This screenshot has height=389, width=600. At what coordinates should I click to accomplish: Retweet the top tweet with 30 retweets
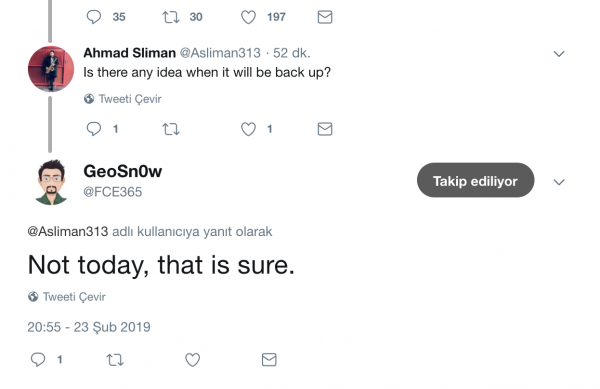coord(171,17)
